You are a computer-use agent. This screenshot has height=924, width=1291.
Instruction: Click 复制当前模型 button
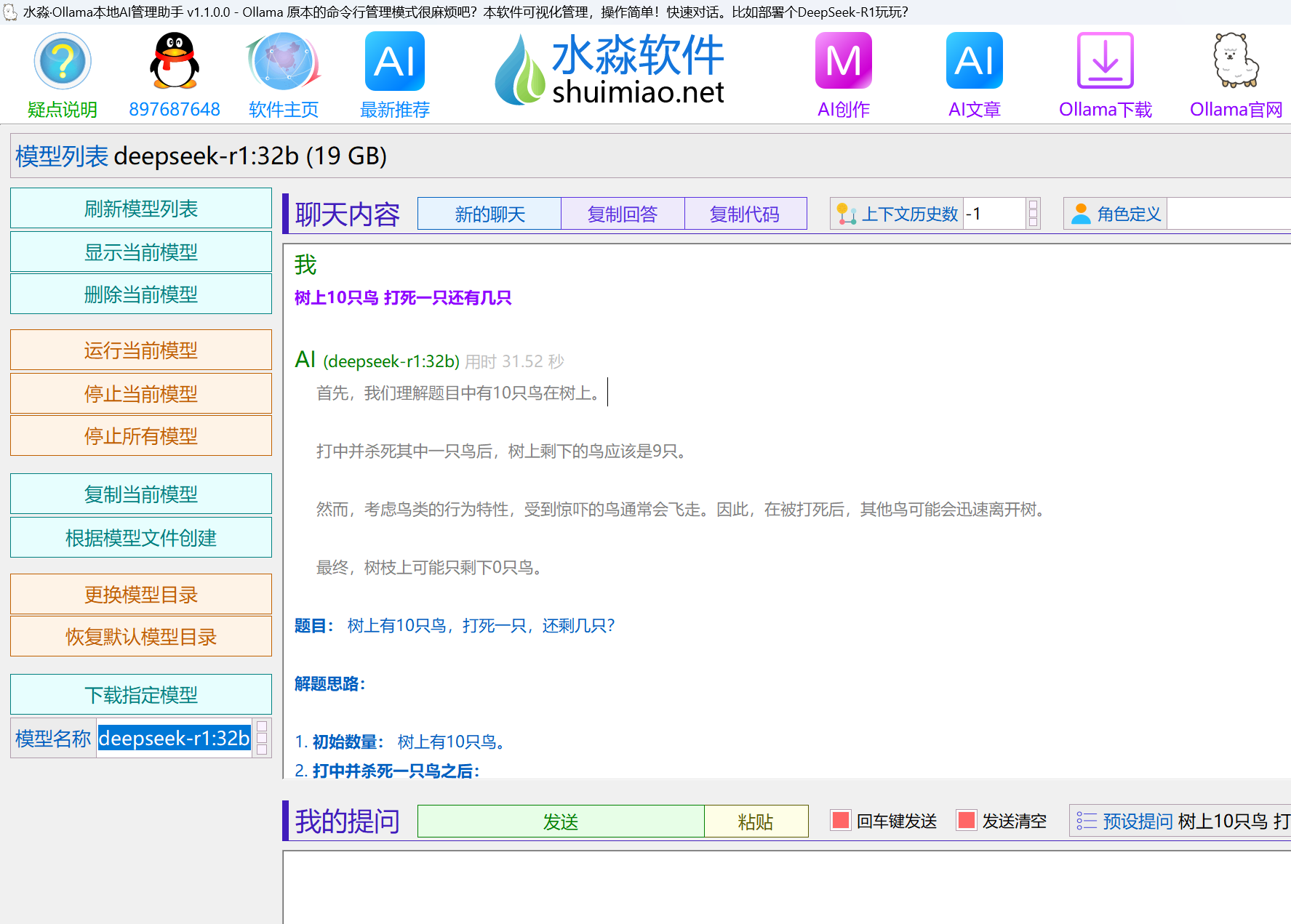tap(141, 494)
